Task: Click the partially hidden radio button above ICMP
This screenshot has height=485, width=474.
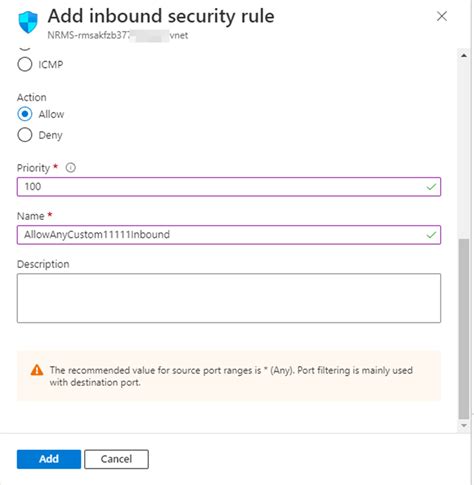Action: pyautogui.click(x=25, y=49)
